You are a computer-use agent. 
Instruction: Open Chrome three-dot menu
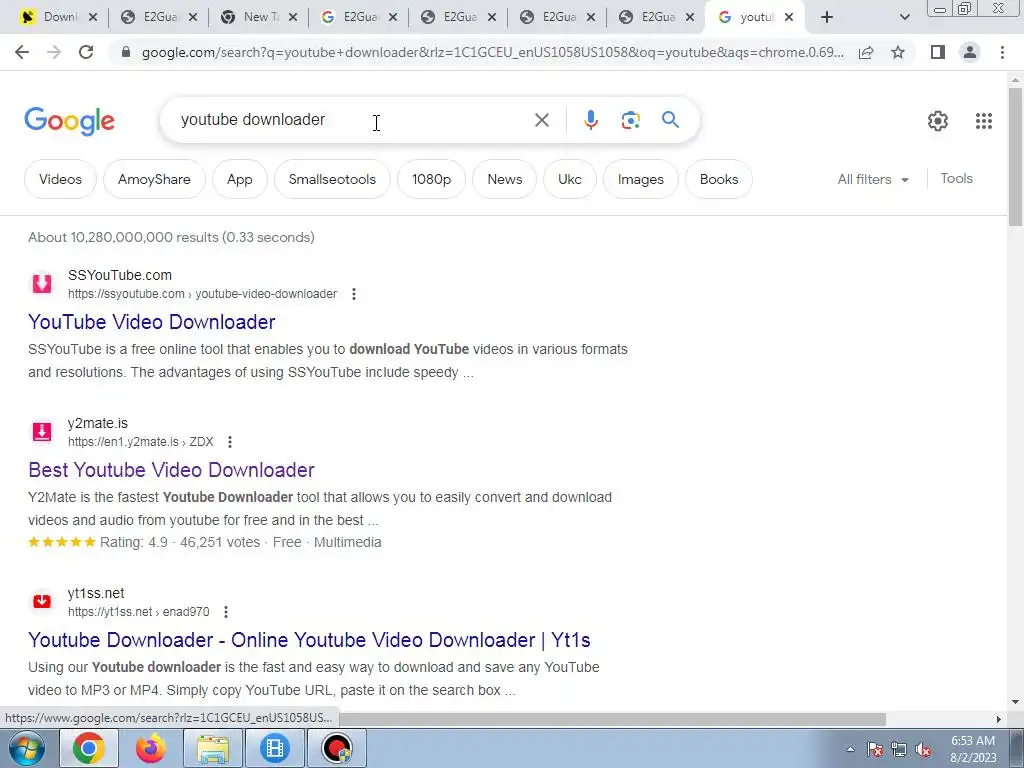point(1002,52)
